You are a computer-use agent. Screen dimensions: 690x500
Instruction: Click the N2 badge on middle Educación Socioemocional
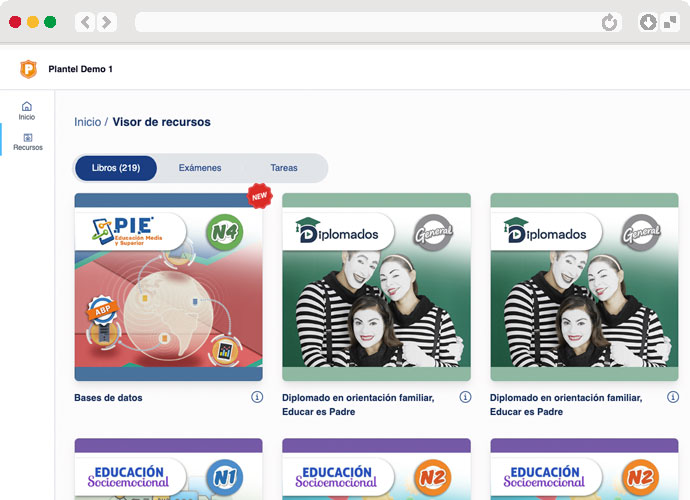coord(433,478)
